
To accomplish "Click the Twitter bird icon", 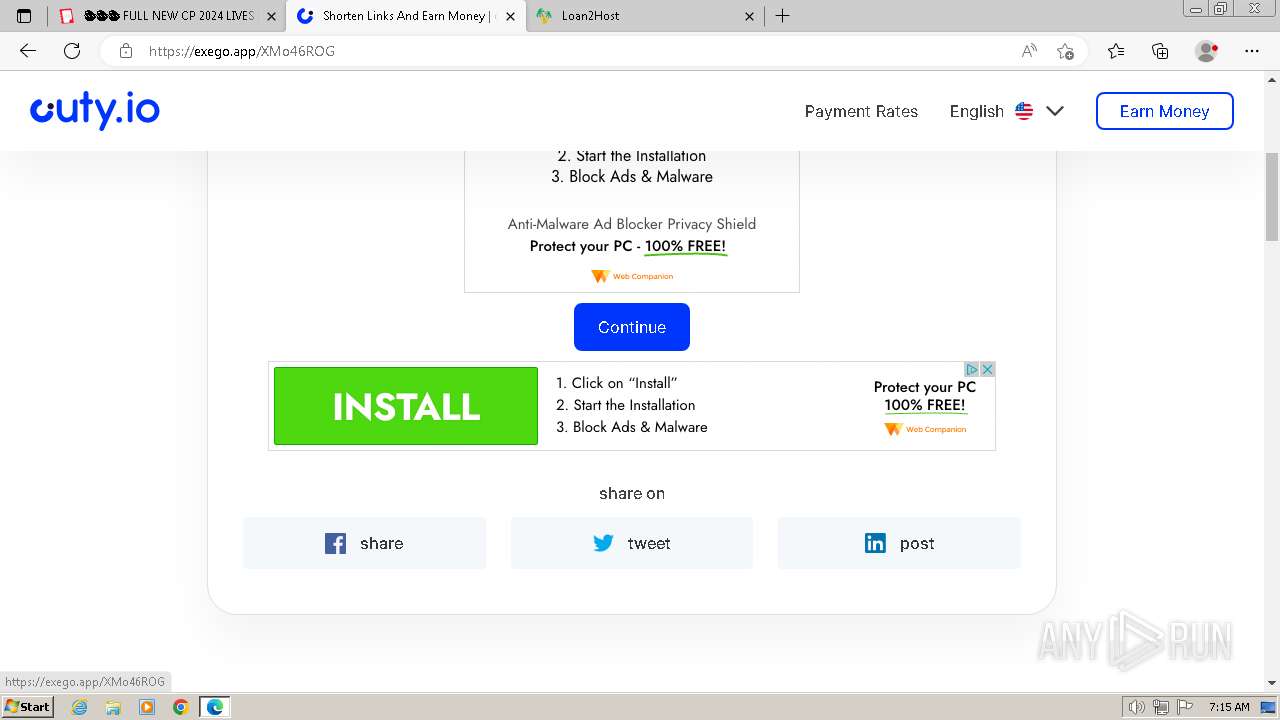I will pyautogui.click(x=603, y=543).
